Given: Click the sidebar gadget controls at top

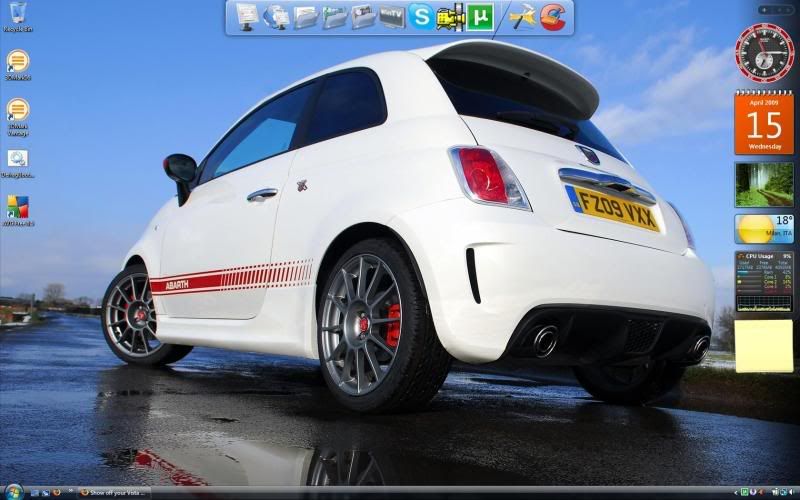Looking at the screenshot, I should tap(776, 10).
